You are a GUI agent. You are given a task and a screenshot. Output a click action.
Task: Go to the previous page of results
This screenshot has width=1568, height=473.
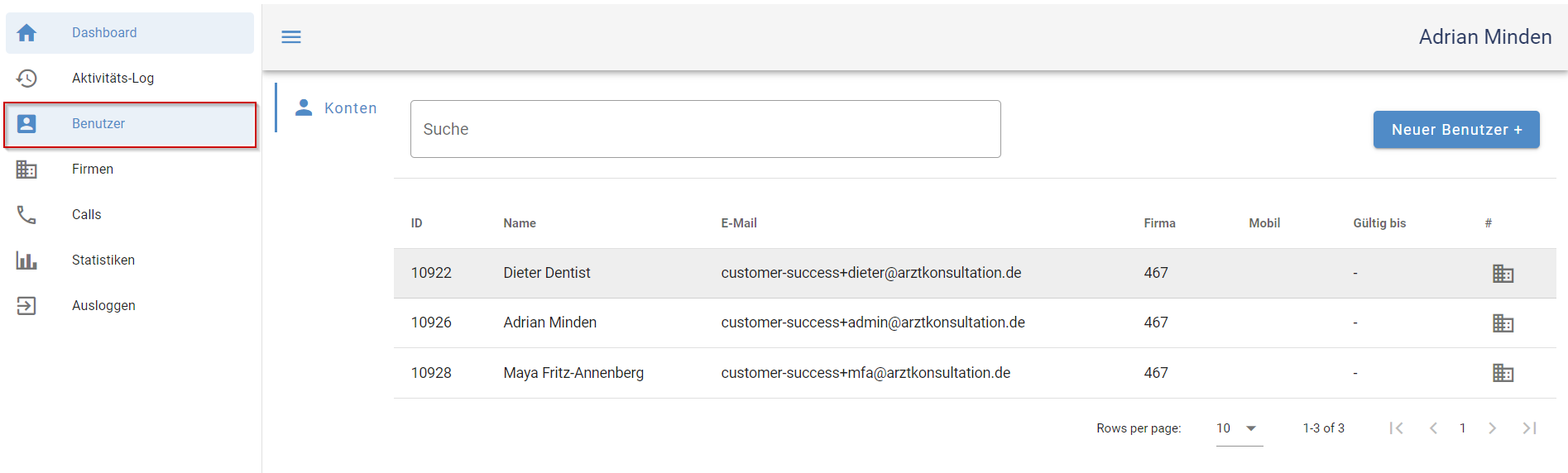click(1433, 428)
